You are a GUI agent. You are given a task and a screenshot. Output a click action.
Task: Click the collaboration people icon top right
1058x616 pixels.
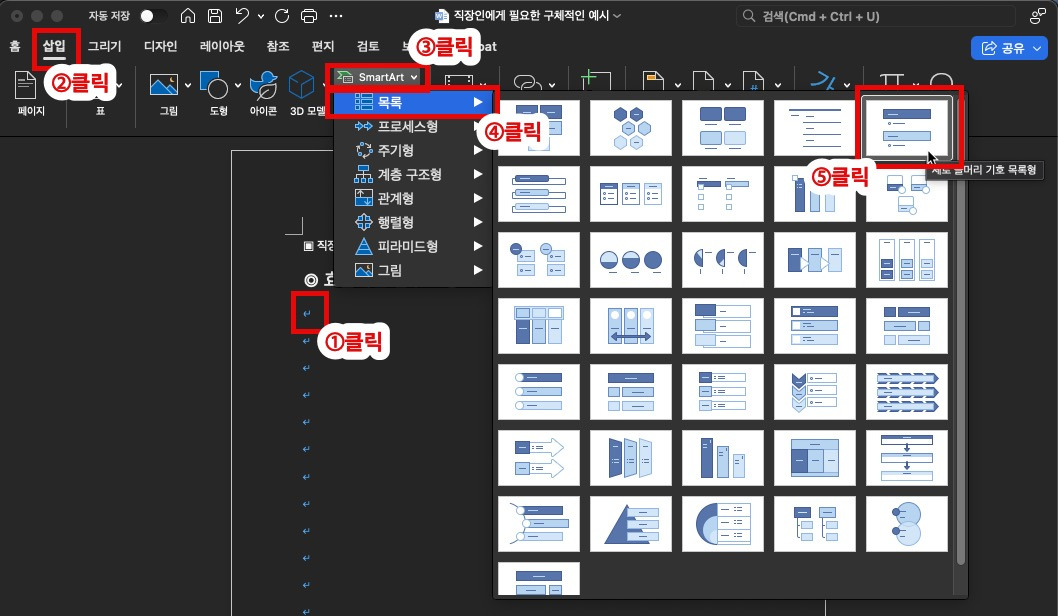point(1038,16)
